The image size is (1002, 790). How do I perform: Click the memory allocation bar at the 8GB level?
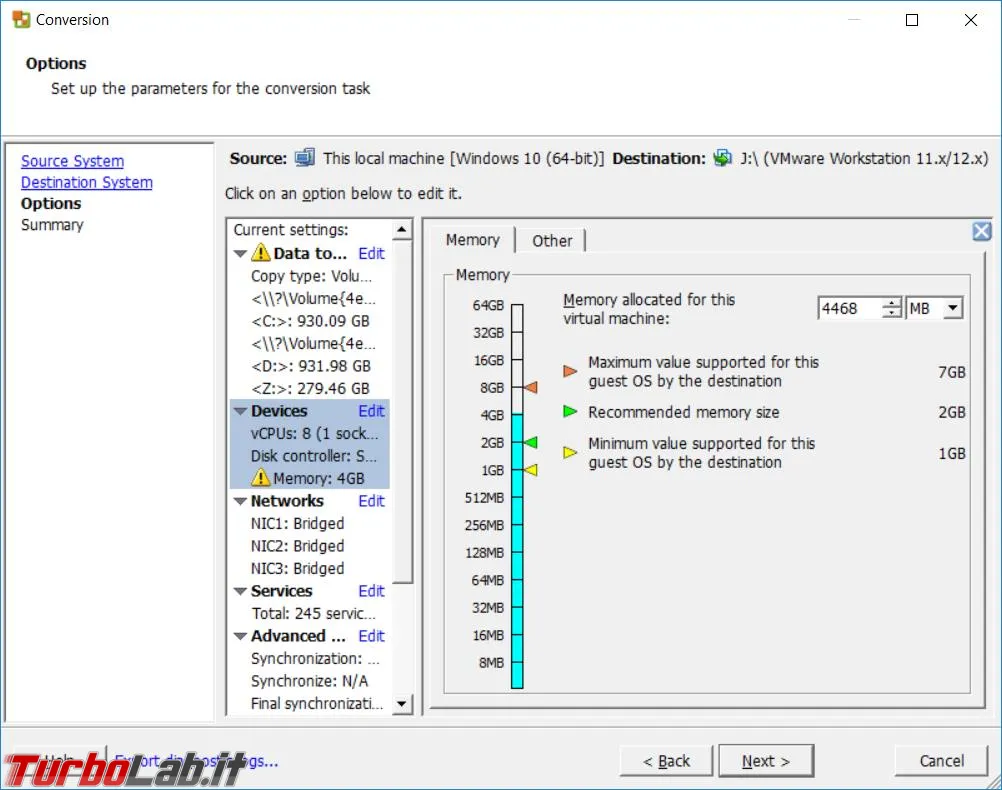pos(517,387)
